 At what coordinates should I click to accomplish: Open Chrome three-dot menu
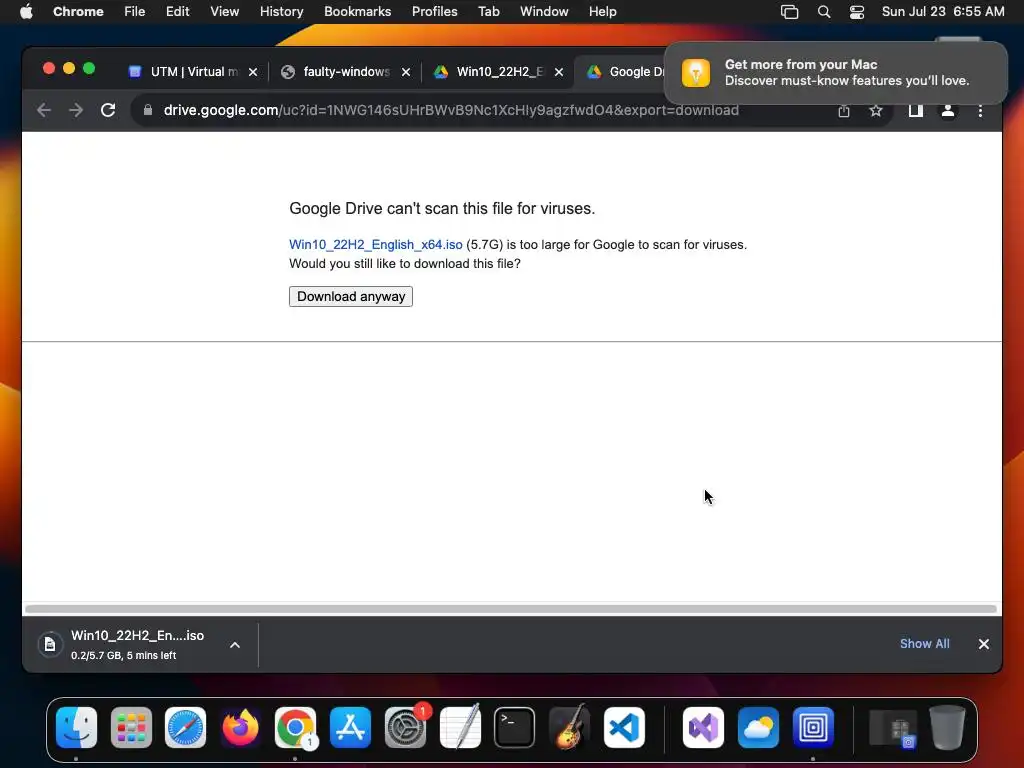980,111
